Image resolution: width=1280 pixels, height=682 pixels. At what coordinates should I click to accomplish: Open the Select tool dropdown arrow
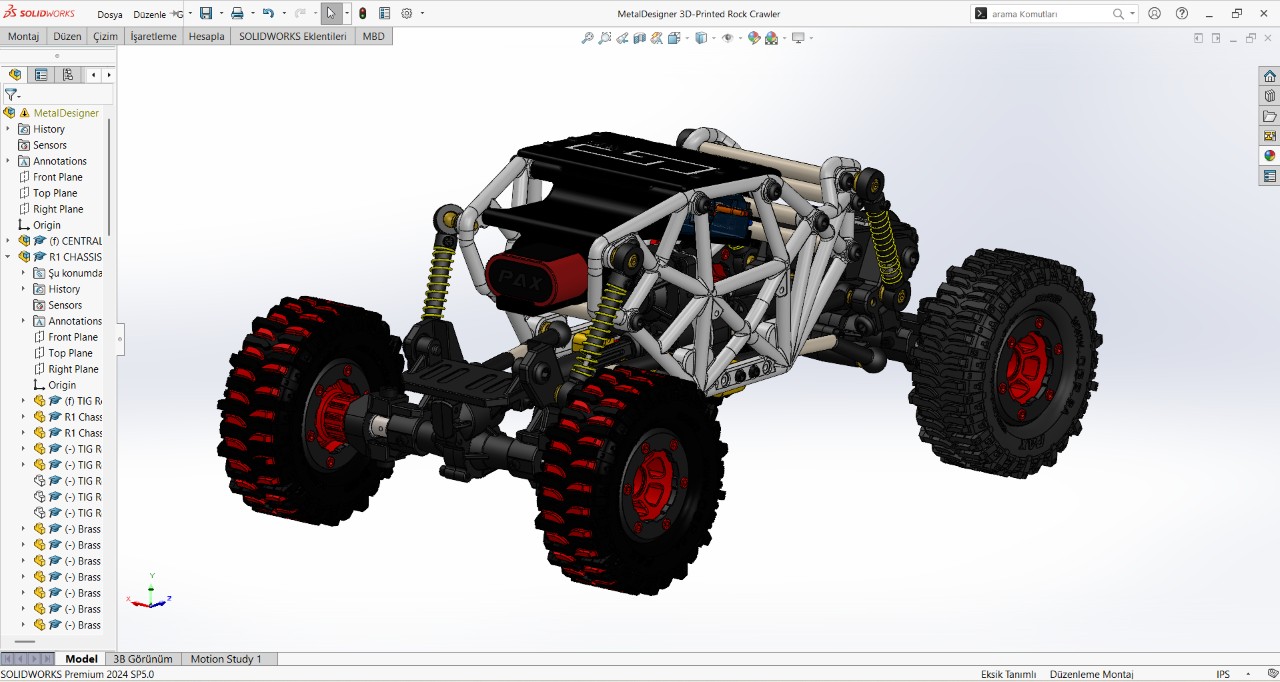click(347, 14)
